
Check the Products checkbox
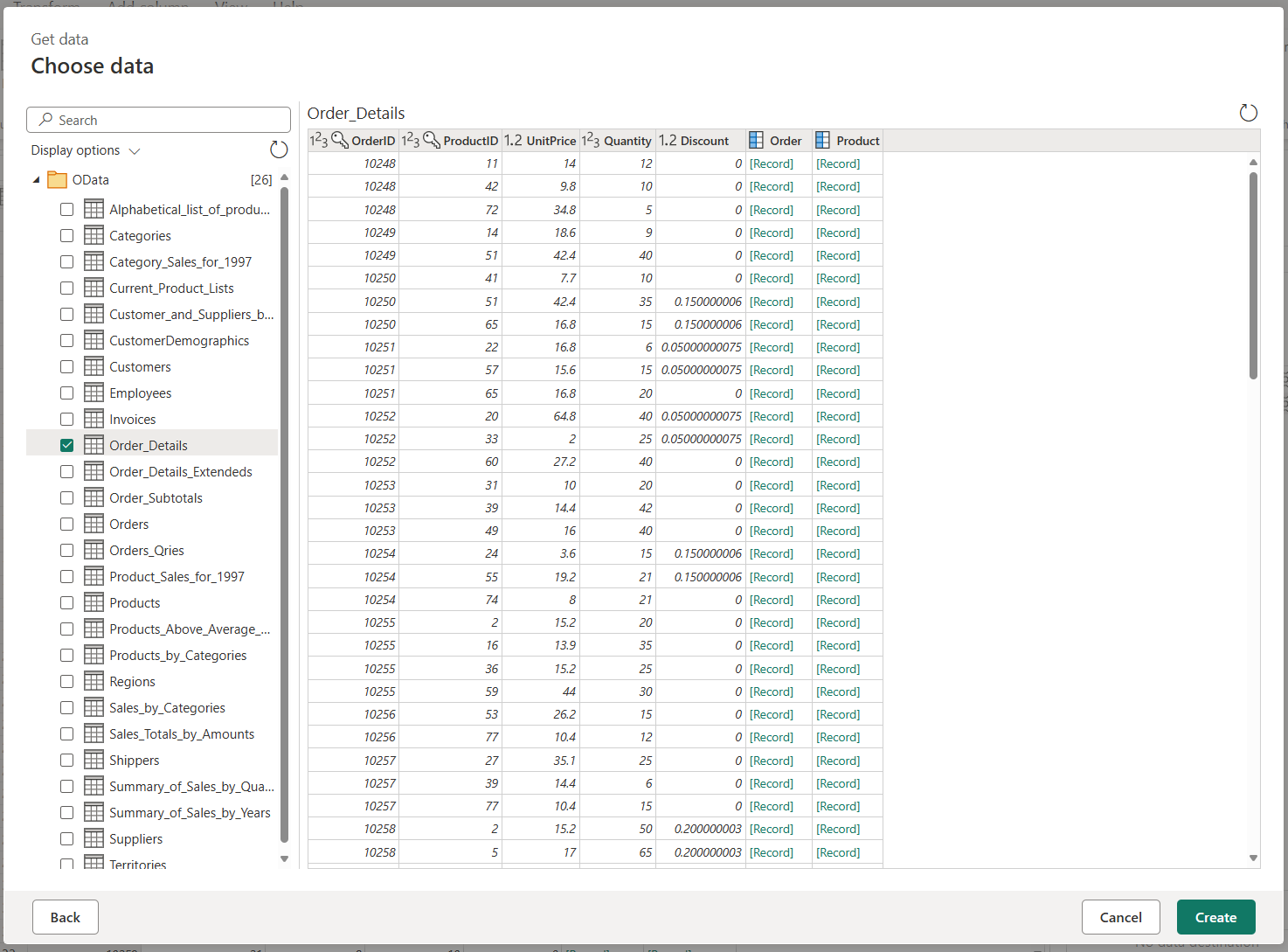point(66,602)
